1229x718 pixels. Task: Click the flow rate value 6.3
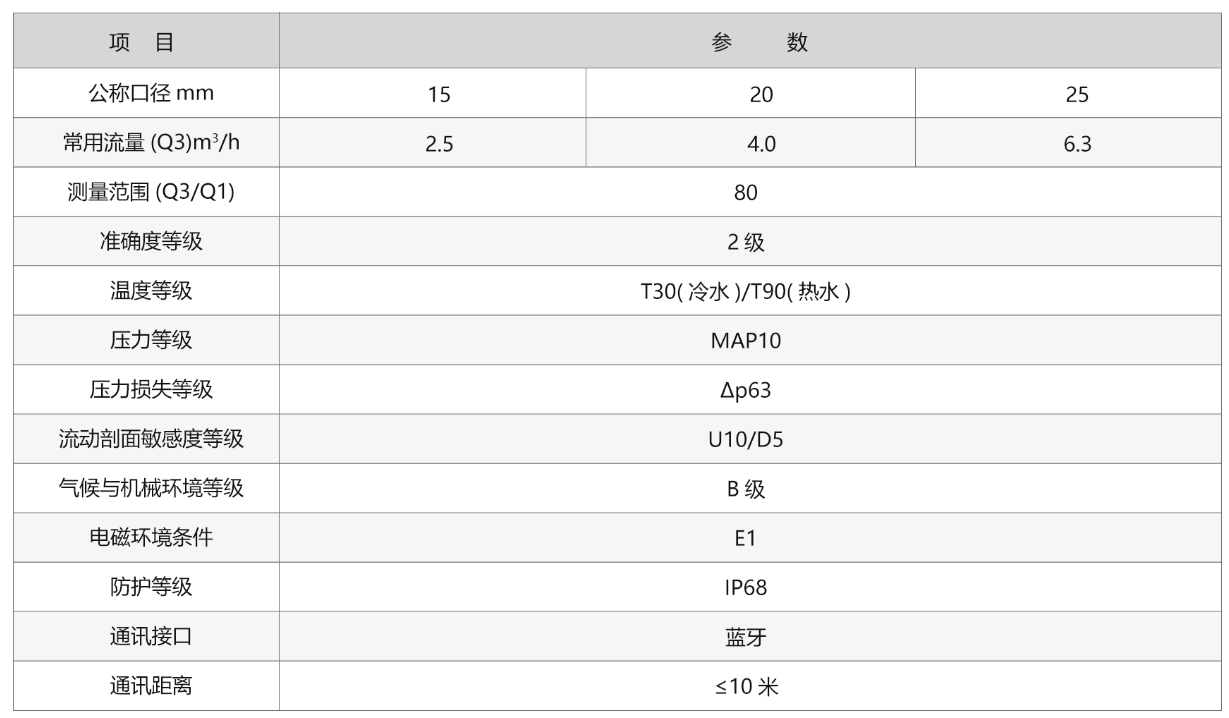pyautogui.click(x=1076, y=145)
